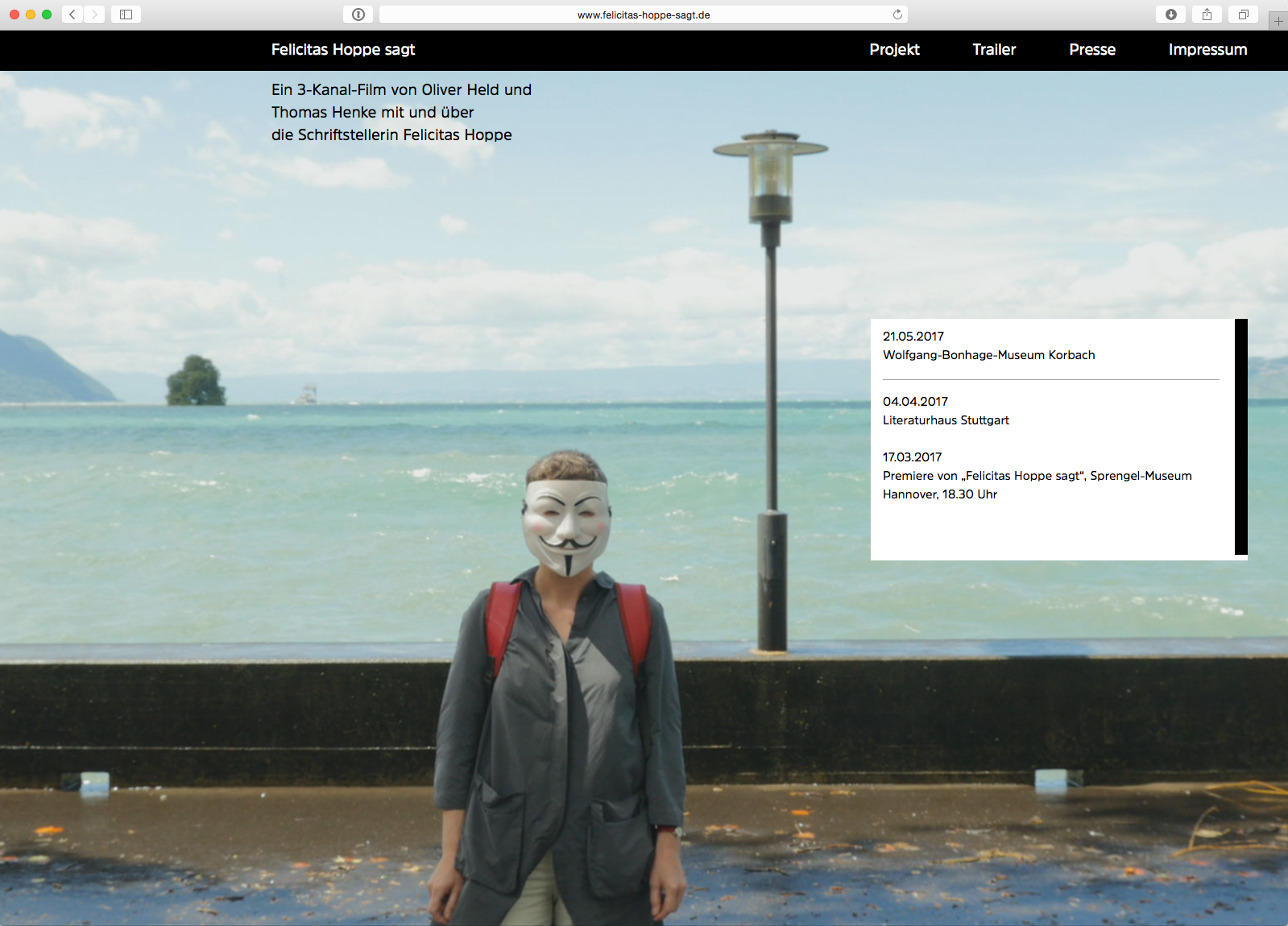
Task: Show all tabs overview icon
Action: 1243,14
